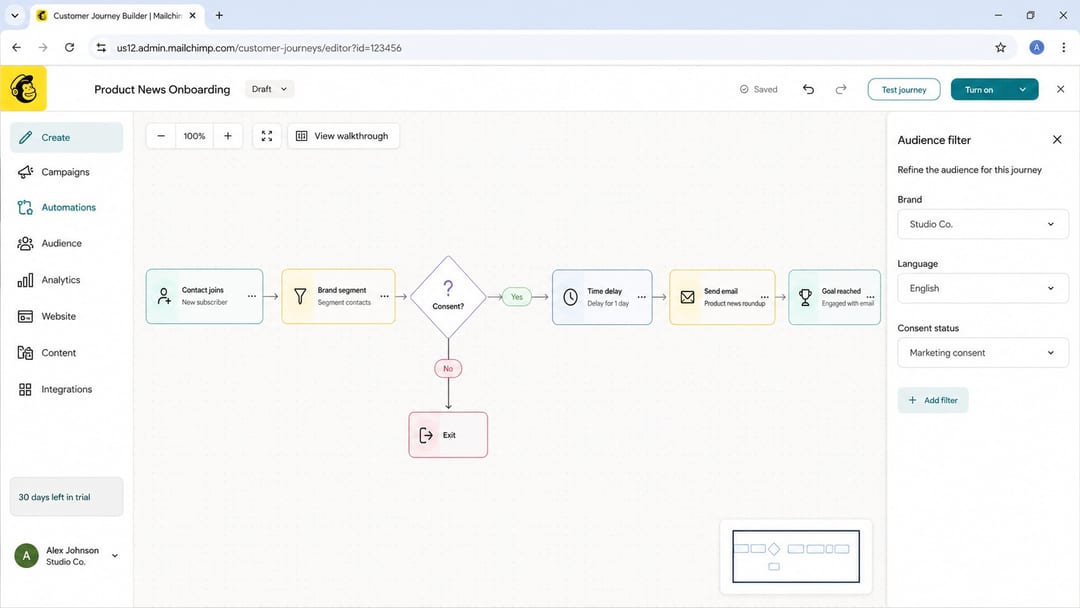Click the 100% zoom level
Viewport: 1080px width, 608px height.
pos(194,136)
